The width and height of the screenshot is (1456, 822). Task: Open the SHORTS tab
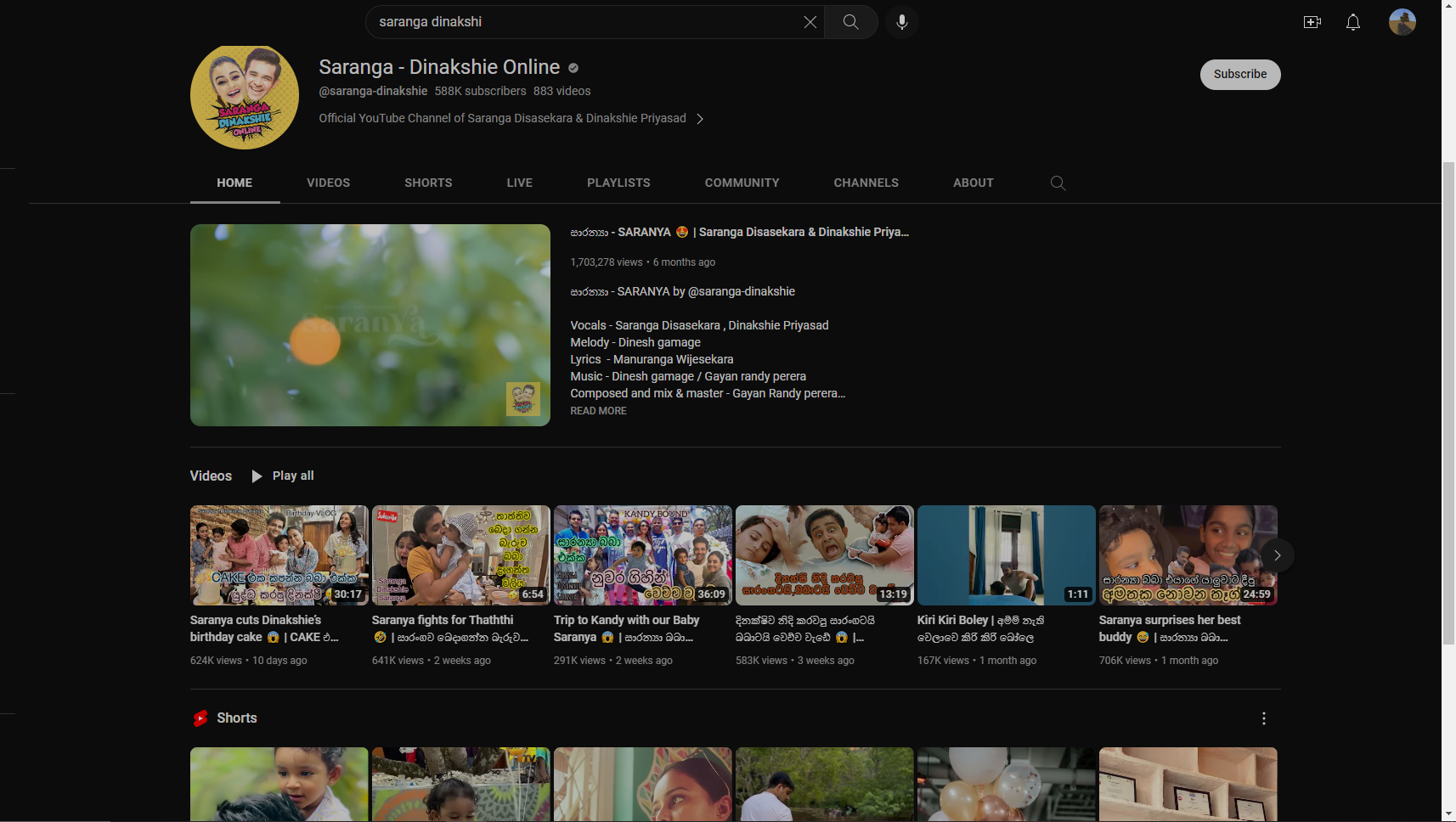(x=428, y=183)
